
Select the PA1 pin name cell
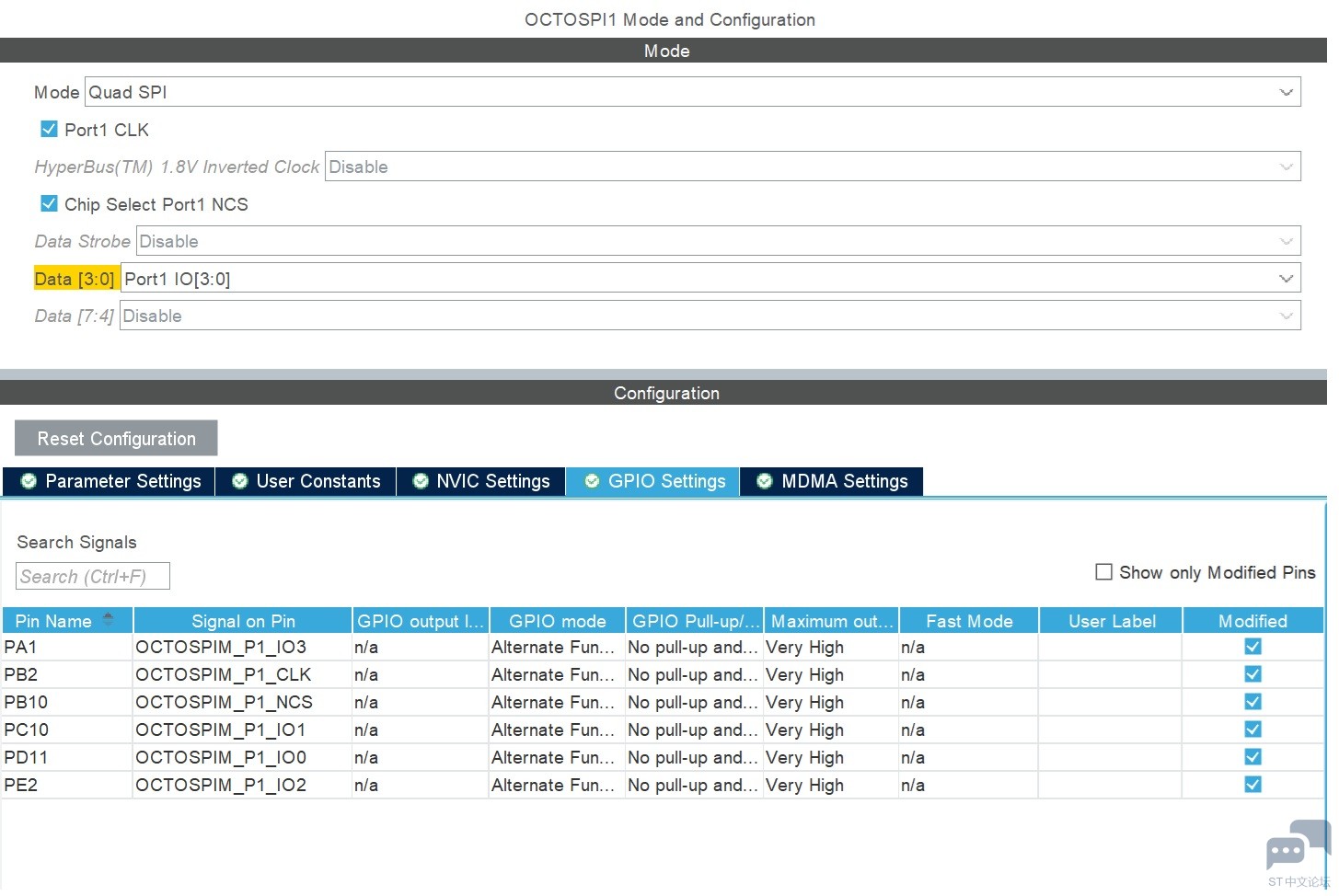click(x=67, y=647)
